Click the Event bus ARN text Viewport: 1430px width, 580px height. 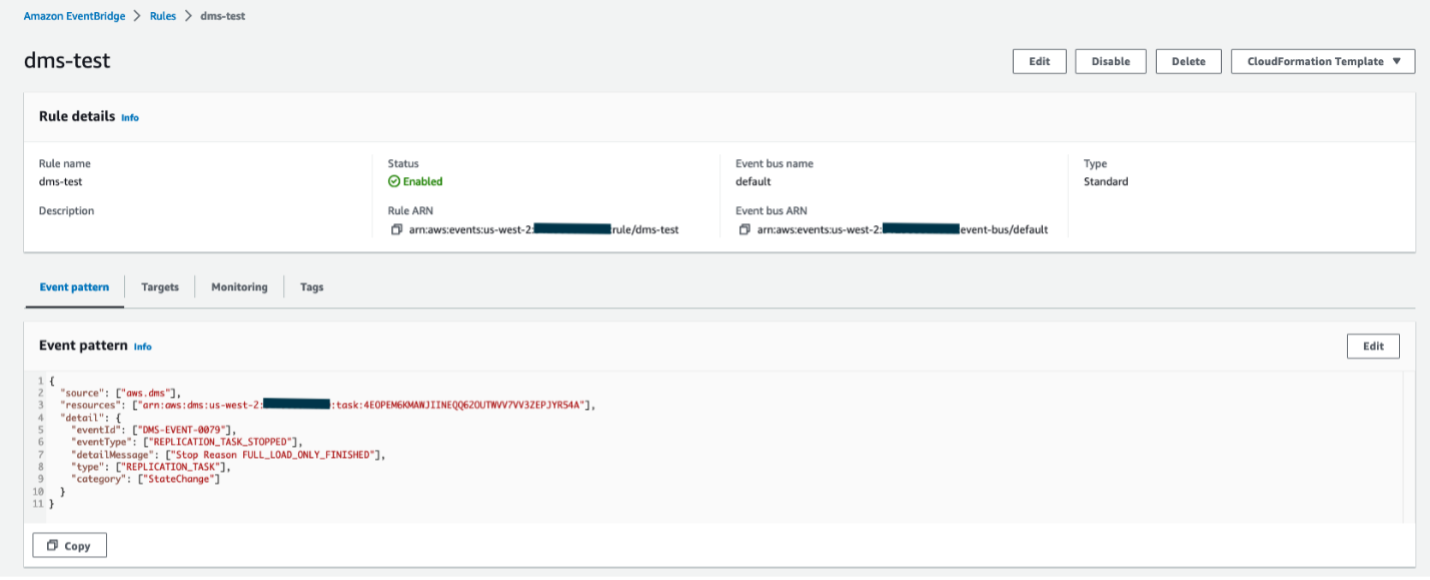click(902, 230)
